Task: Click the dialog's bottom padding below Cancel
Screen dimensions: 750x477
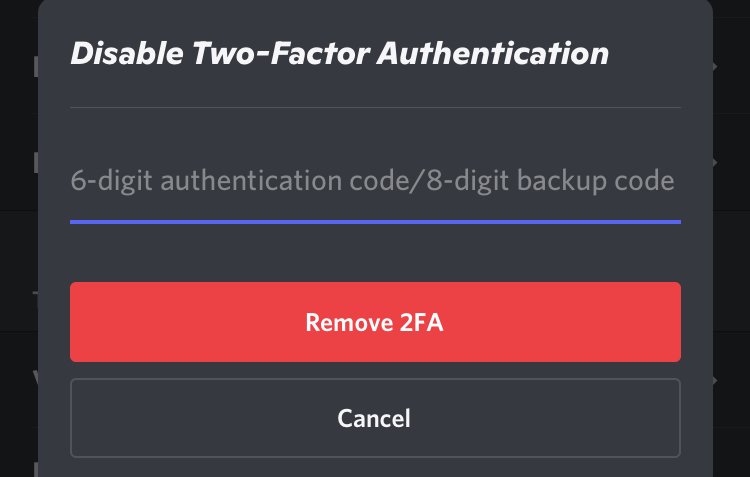Action: tap(375, 468)
